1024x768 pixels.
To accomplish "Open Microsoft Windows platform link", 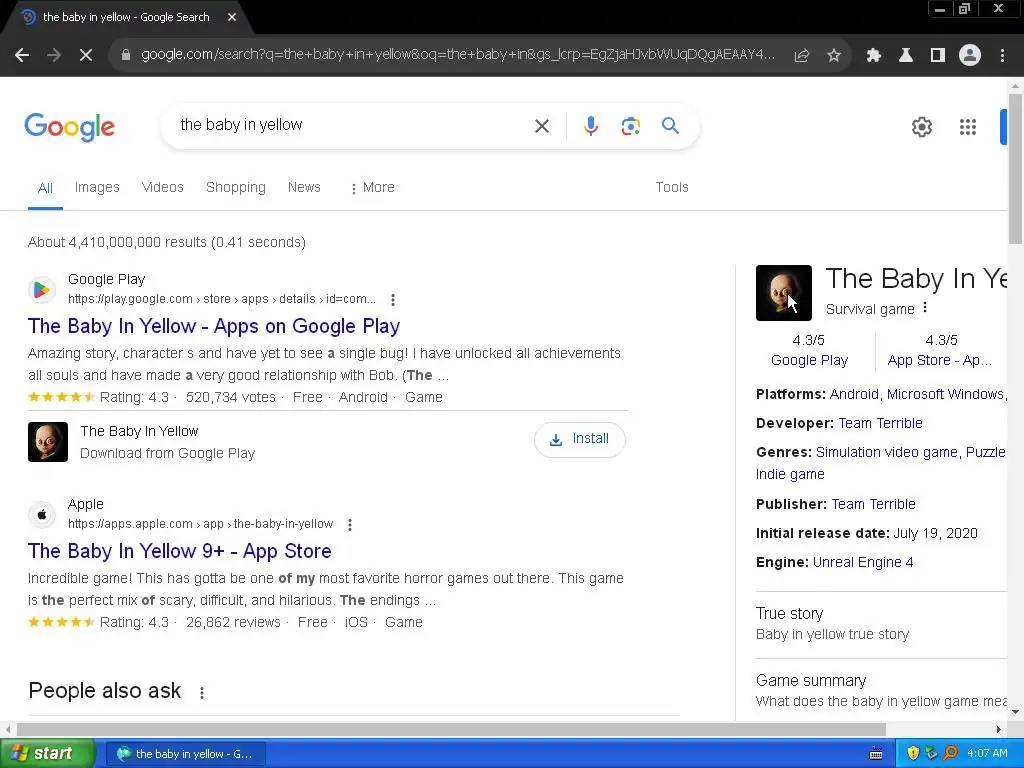I will point(945,394).
